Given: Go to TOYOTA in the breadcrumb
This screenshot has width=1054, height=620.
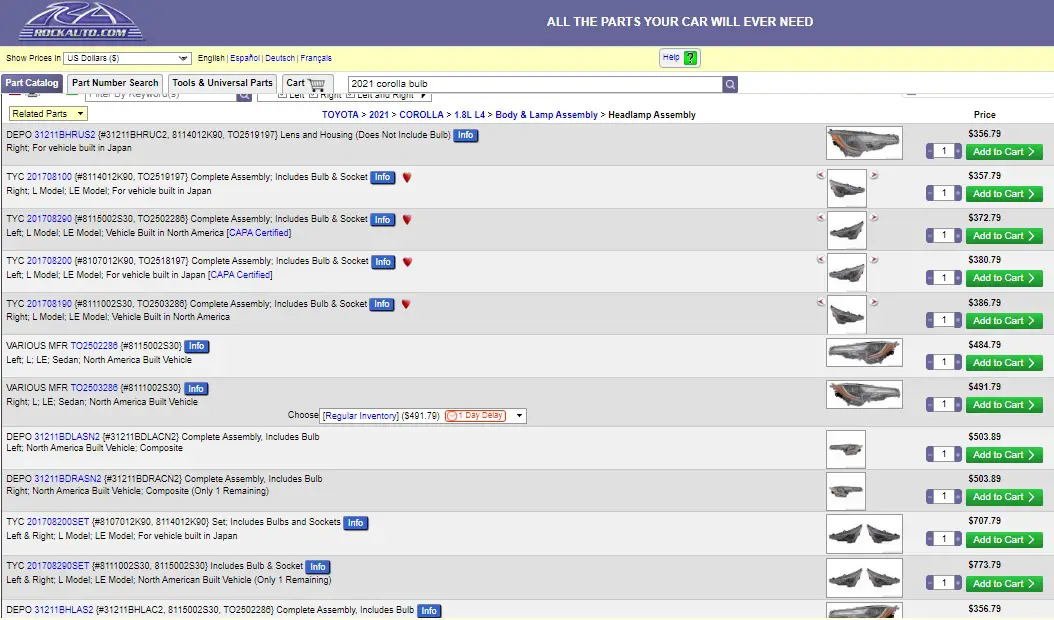Looking at the screenshot, I should coord(340,115).
